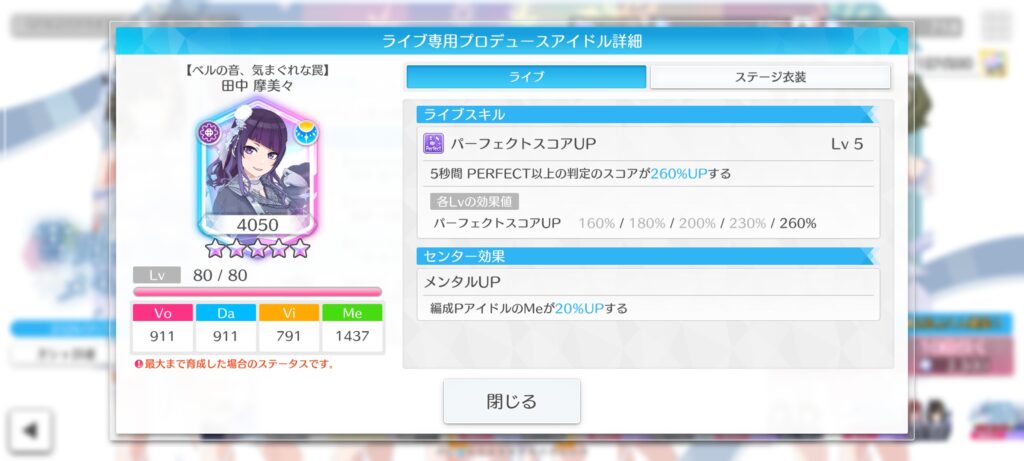The image size is (1024, 461).
Task: Click the Vo stat box
Action: [163, 328]
